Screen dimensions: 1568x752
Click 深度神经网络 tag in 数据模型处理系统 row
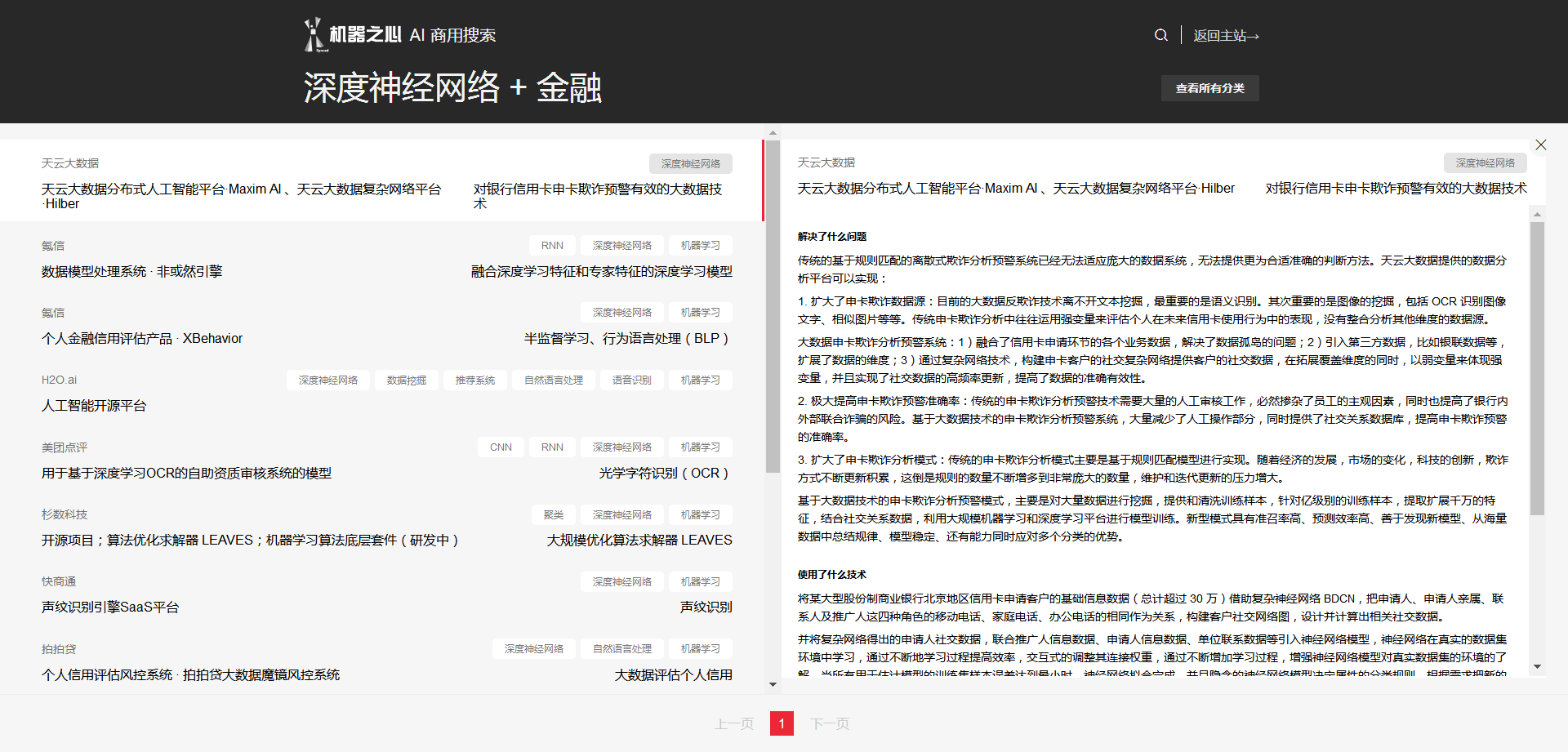[622, 245]
